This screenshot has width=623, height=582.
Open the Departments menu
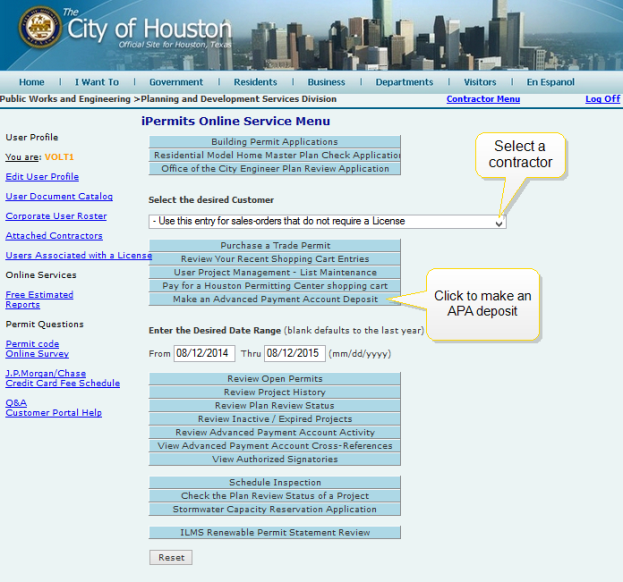point(404,82)
